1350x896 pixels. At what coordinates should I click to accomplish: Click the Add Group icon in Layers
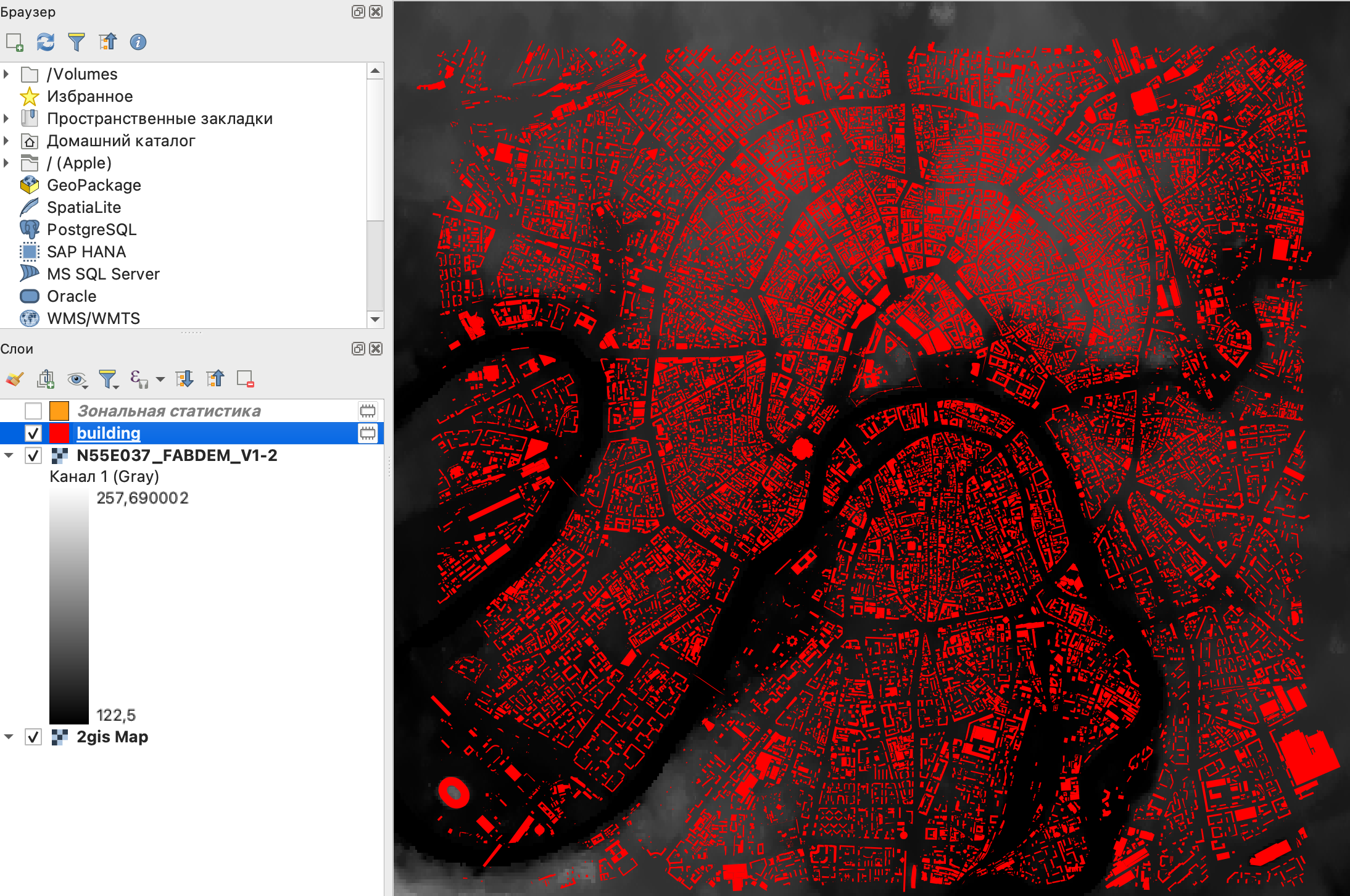[x=46, y=379]
